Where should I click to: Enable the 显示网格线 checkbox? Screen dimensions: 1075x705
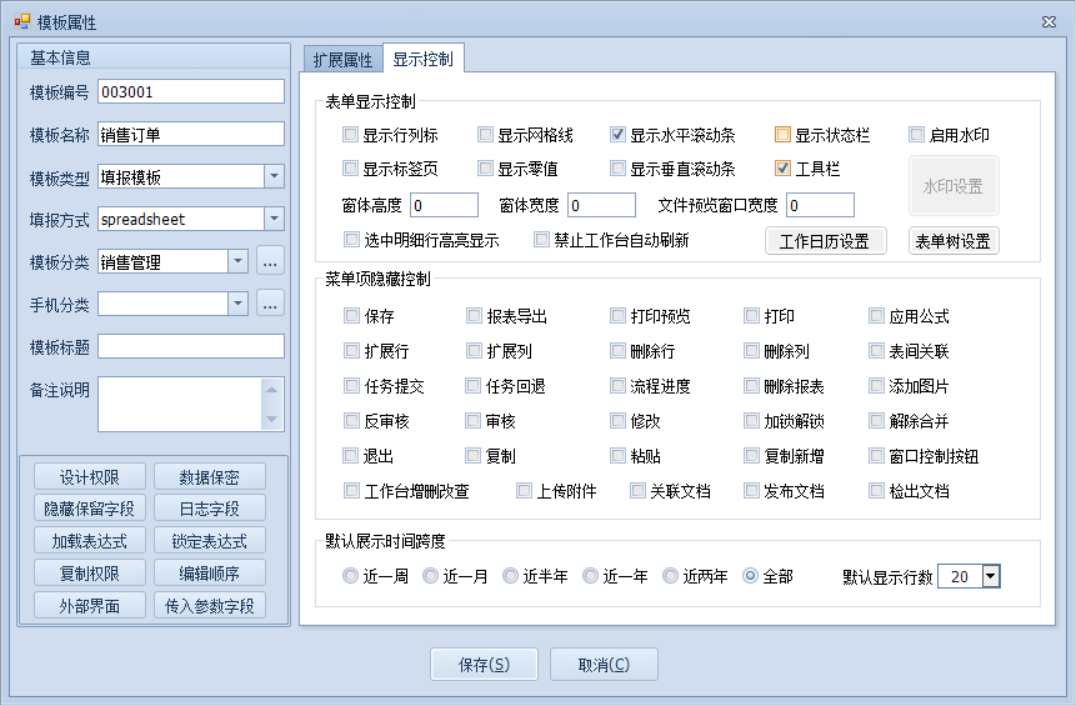486,135
